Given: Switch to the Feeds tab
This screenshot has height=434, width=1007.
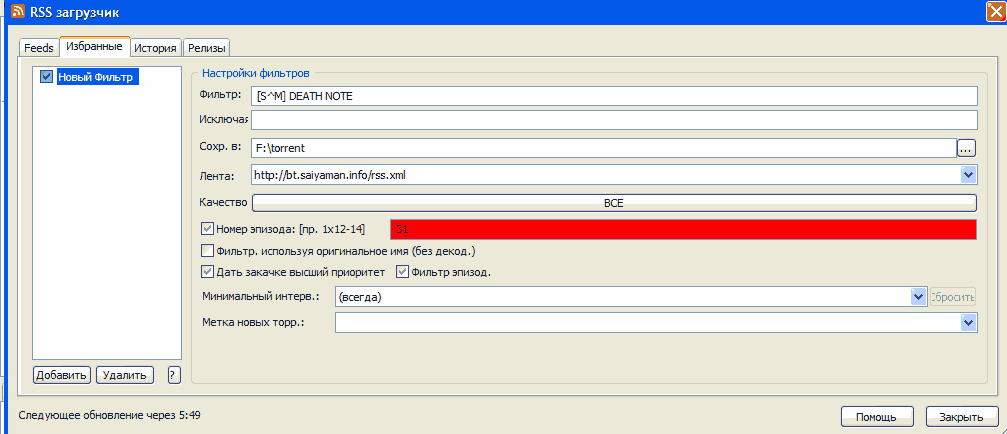Looking at the screenshot, I should (x=39, y=48).
